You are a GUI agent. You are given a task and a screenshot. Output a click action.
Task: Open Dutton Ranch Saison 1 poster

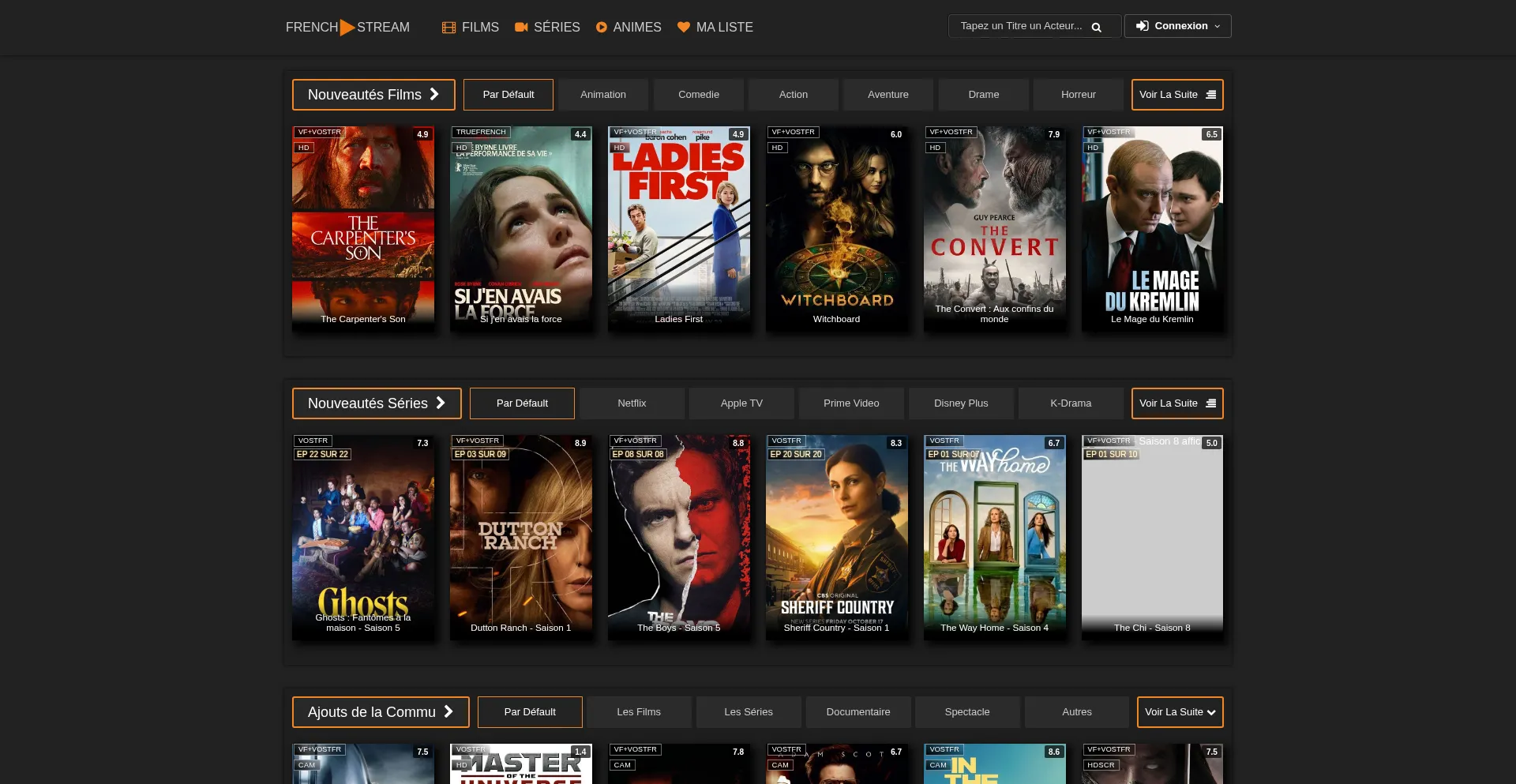[521, 538]
